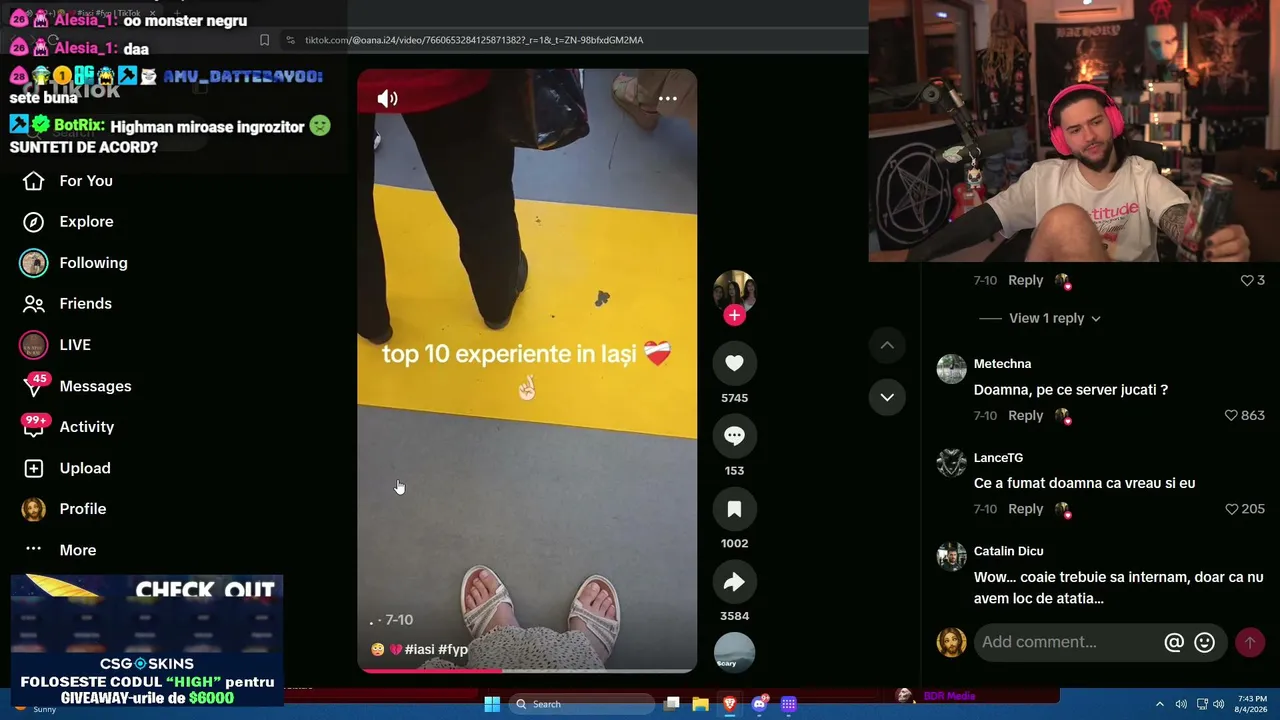The width and height of the screenshot is (1280, 720).
Task: Open the video's three-dot options menu
Action: tap(667, 98)
